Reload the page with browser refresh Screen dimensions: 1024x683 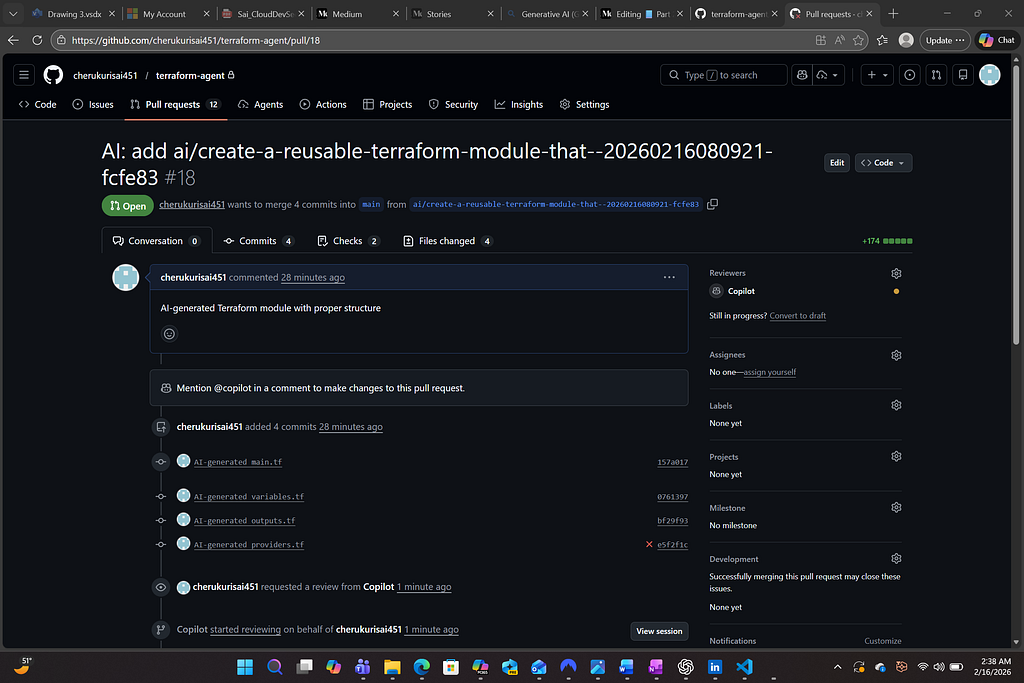pyautogui.click(x=37, y=40)
